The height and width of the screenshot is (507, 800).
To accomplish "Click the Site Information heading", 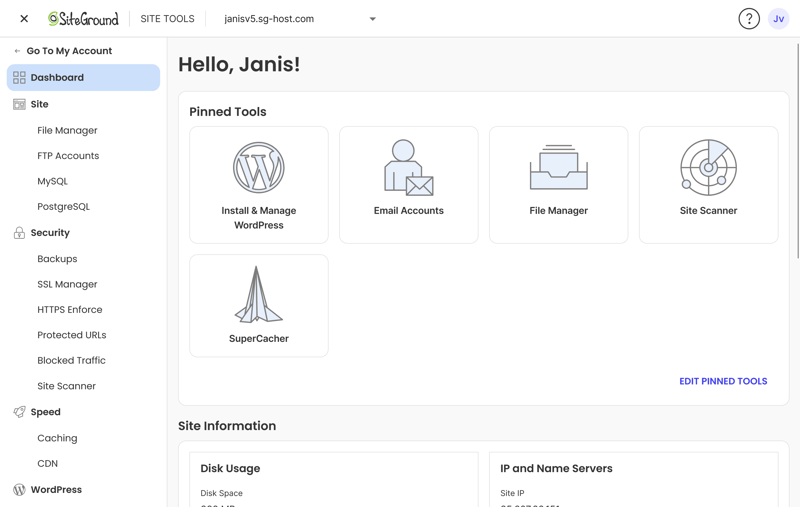I will coord(227,426).
